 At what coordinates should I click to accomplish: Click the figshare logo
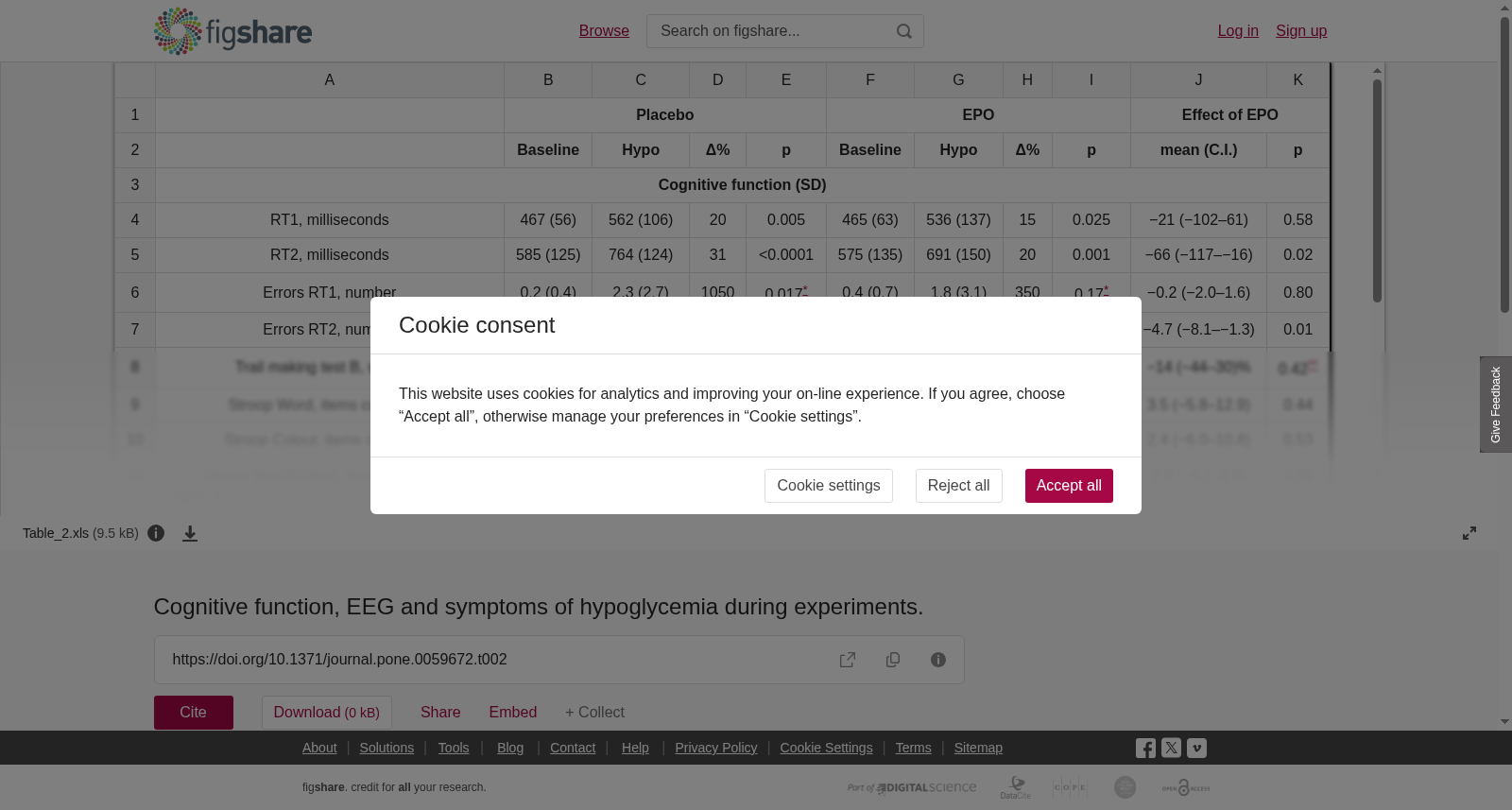tap(232, 31)
